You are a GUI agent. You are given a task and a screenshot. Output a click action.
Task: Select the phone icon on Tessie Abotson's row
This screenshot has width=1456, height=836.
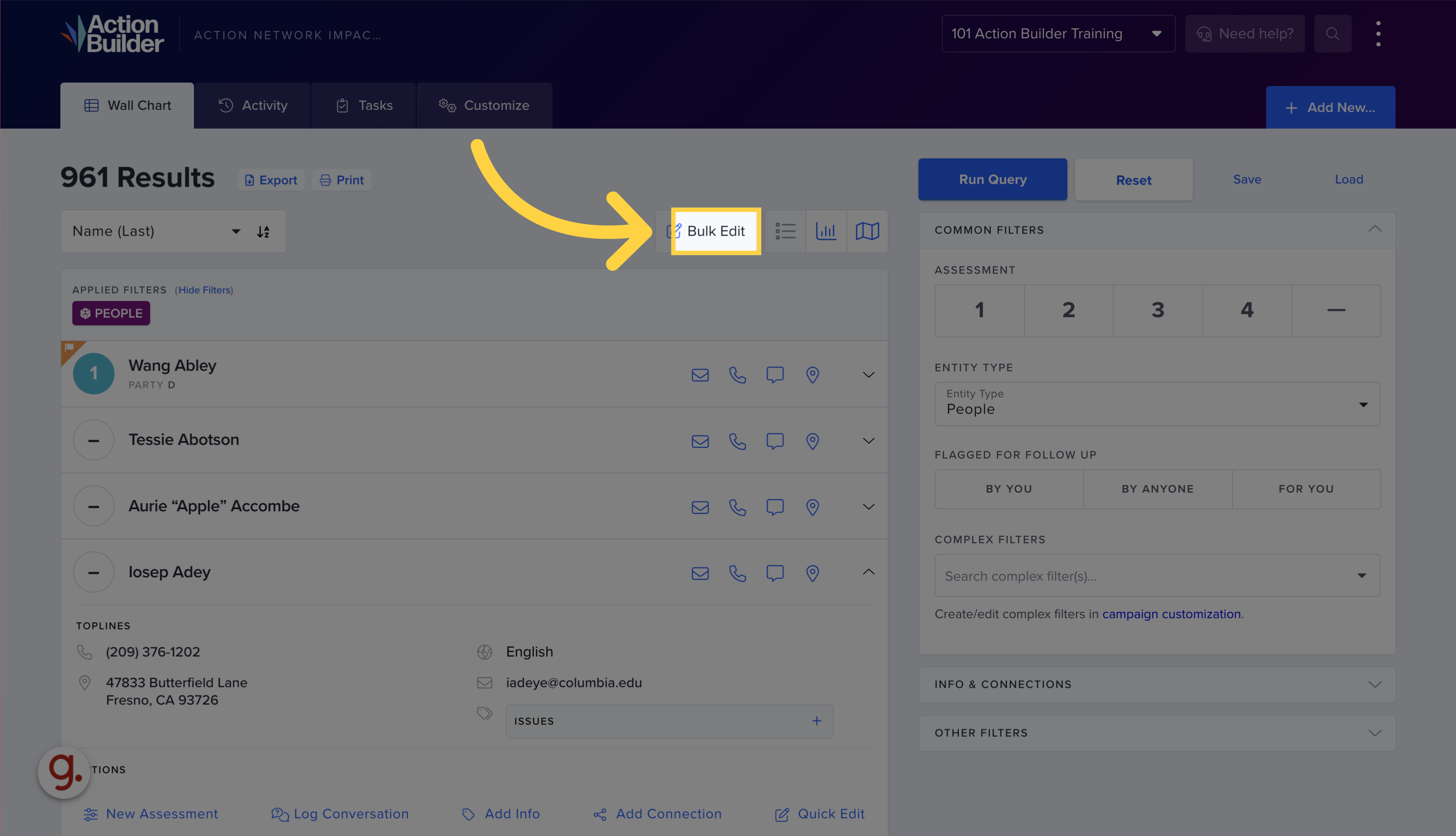[737, 441]
